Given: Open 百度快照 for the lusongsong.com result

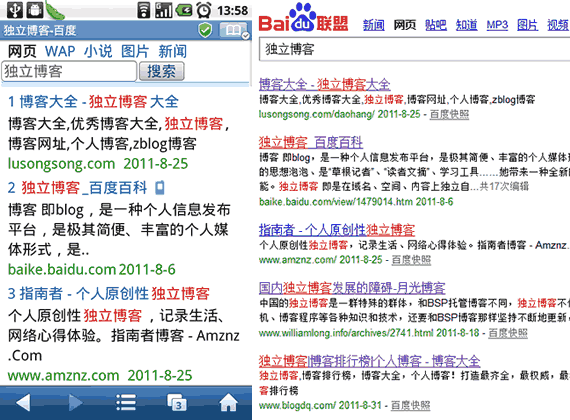Looking at the screenshot, I should pos(449,115).
